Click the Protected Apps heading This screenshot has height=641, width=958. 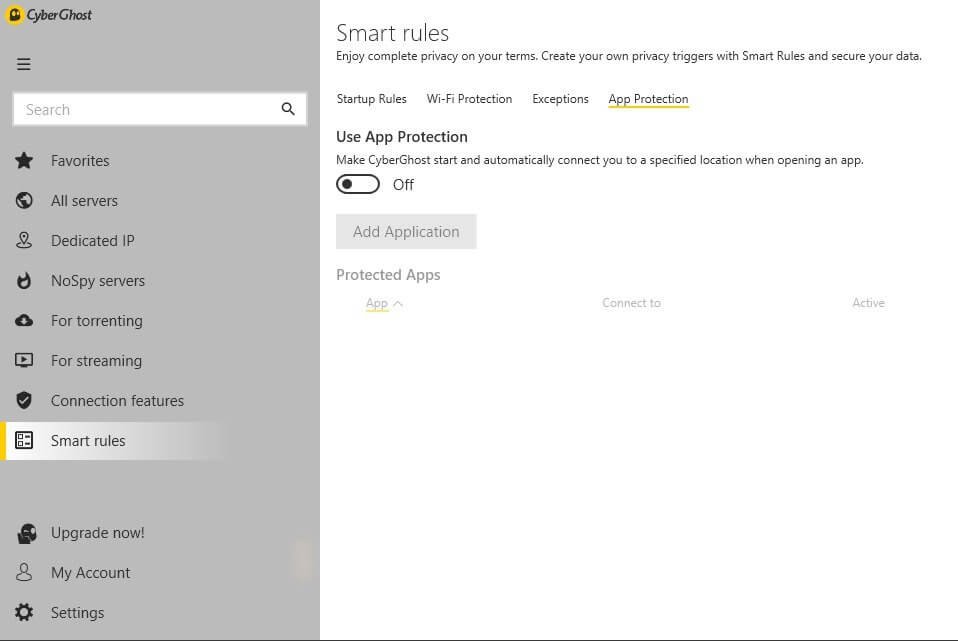[x=388, y=275]
